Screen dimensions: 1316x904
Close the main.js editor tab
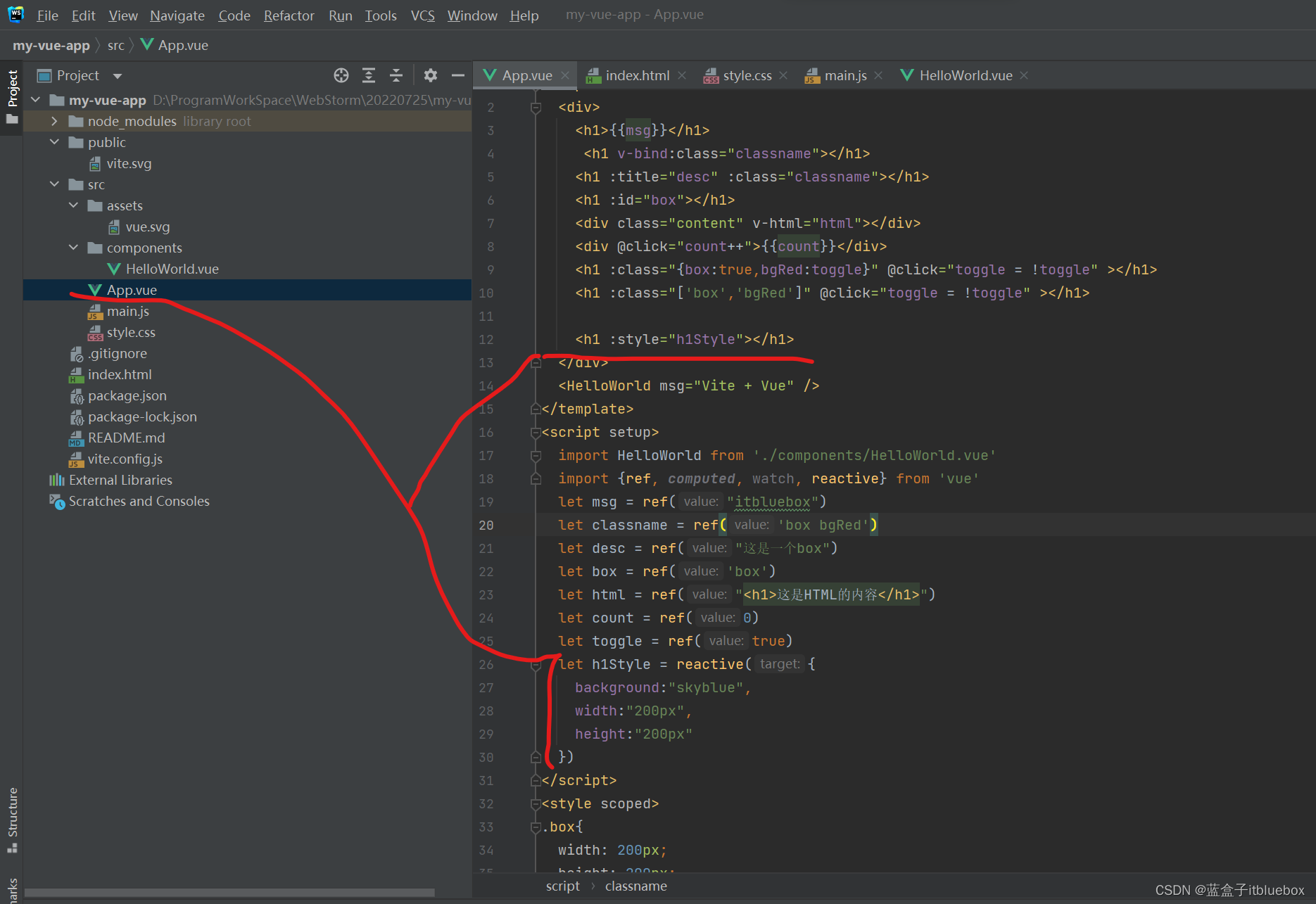pyautogui.click(x=878, y=75)
